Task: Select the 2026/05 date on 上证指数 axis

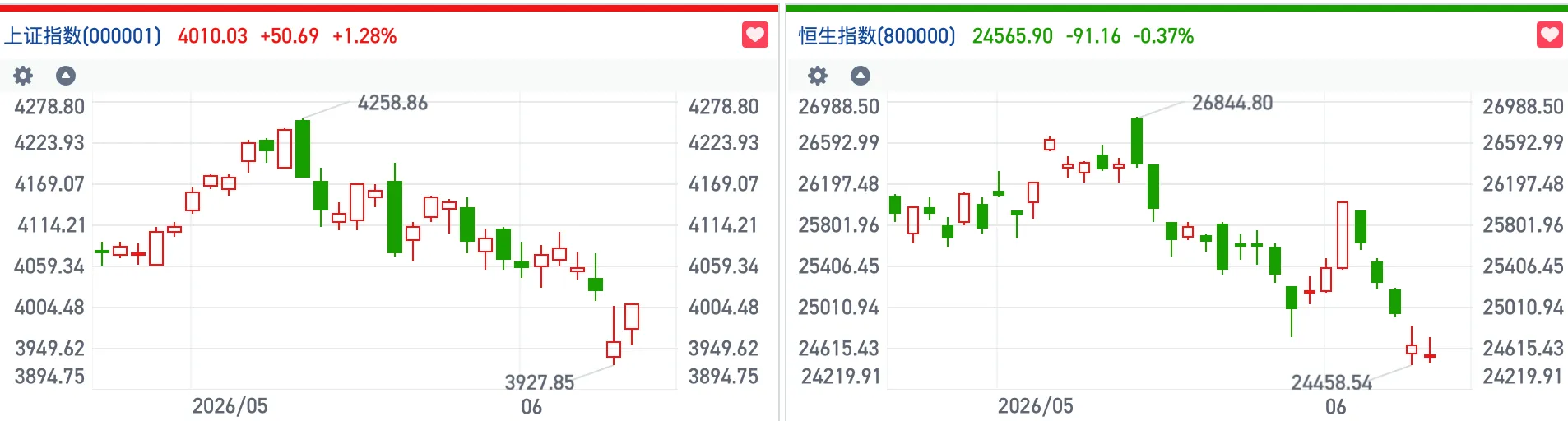Action: (x=230, y=406)
